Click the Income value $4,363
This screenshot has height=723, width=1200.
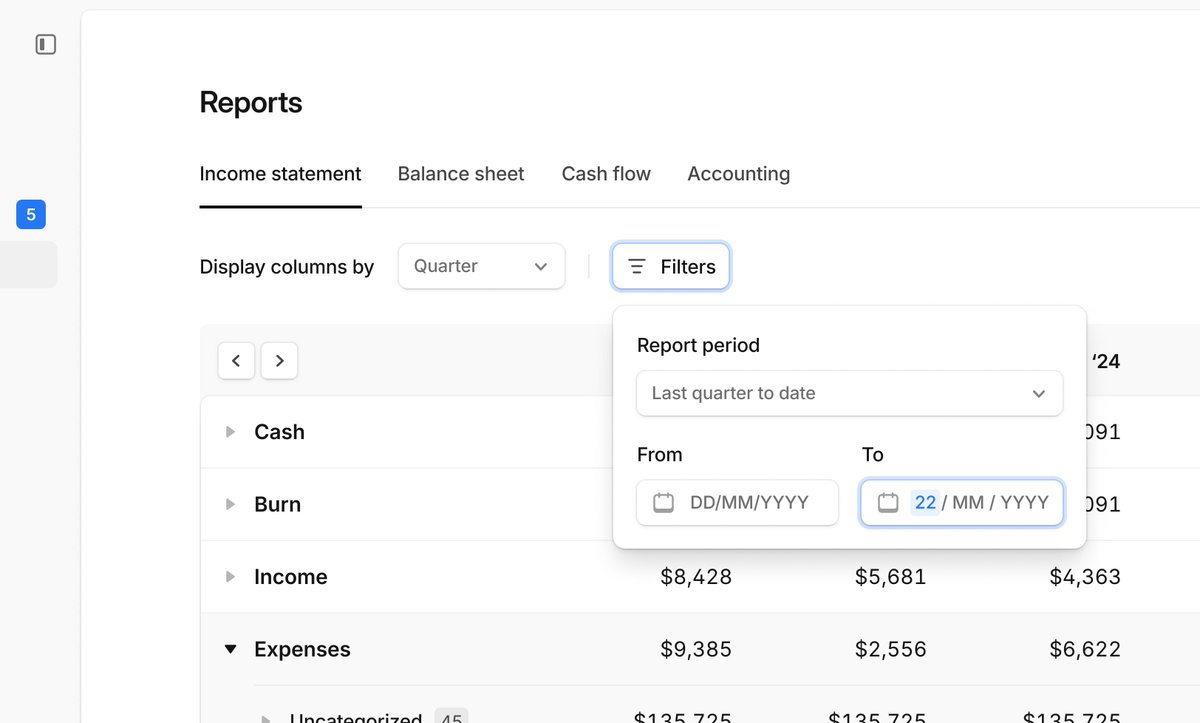coord(1085,577)
